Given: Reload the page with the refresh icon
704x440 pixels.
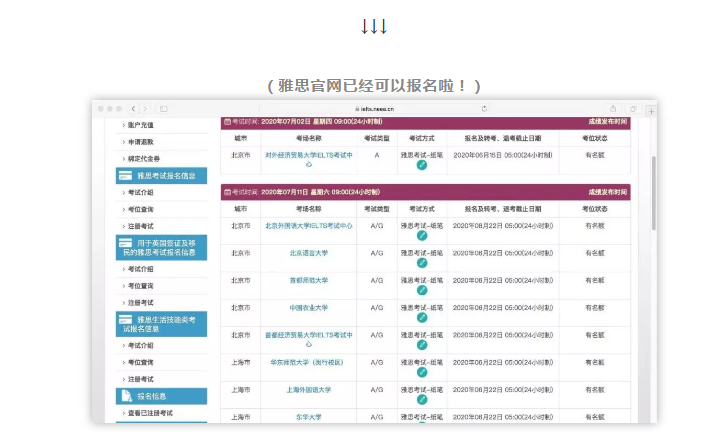Looking at the screenshot, I should [484, 109].
